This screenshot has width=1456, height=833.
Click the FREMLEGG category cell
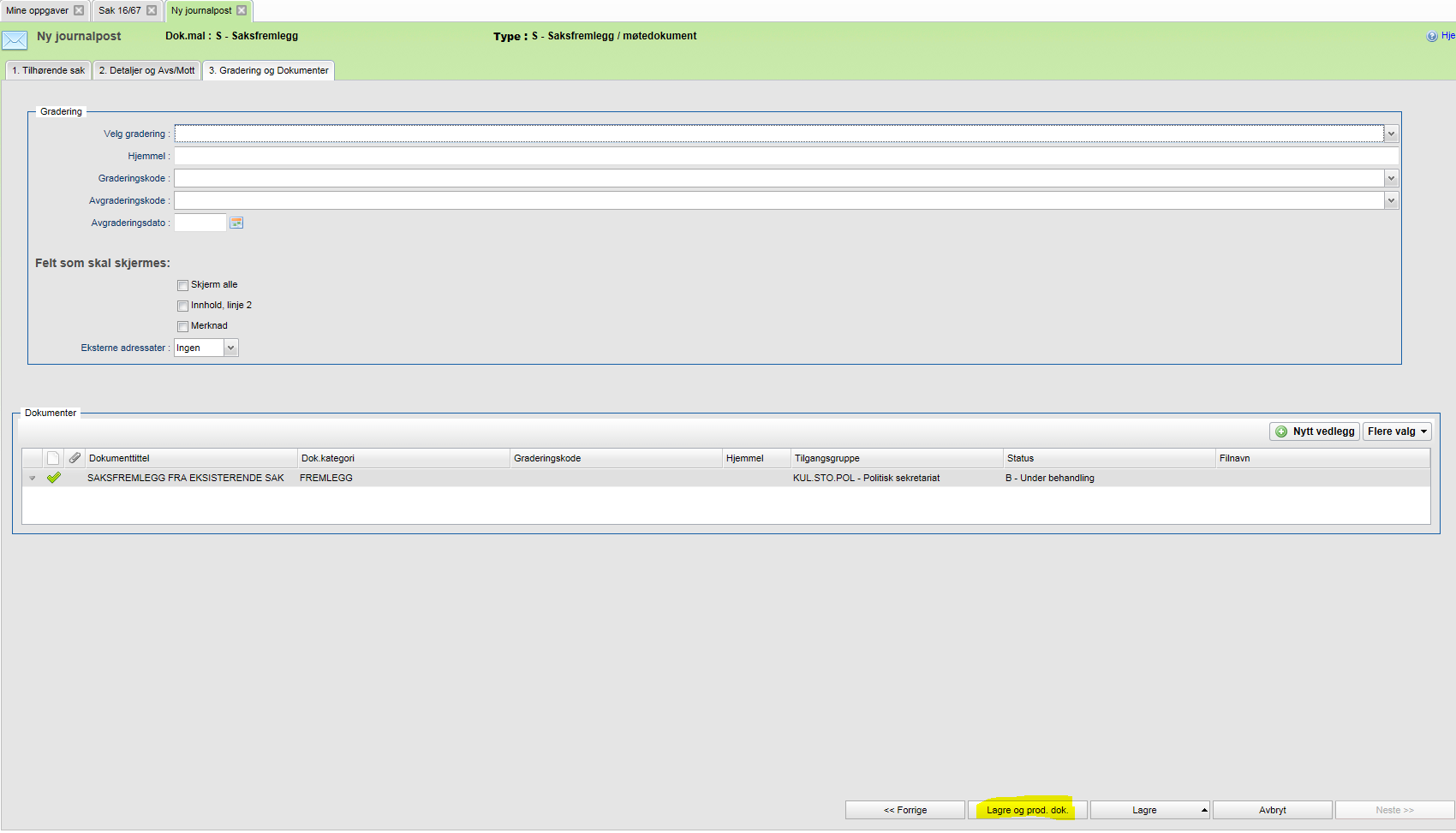pyautogui.click(x=326, y=478)
